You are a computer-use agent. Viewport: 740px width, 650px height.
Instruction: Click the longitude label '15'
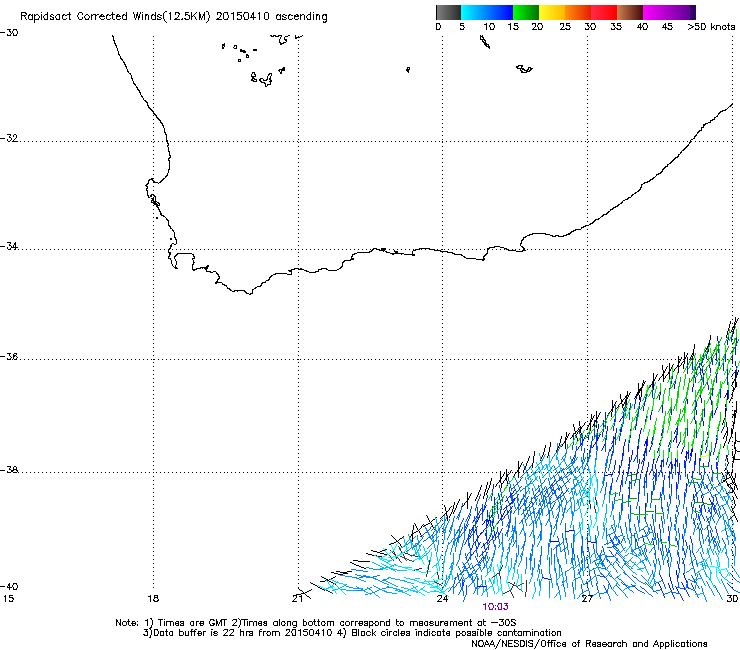(x=8, y=599)
